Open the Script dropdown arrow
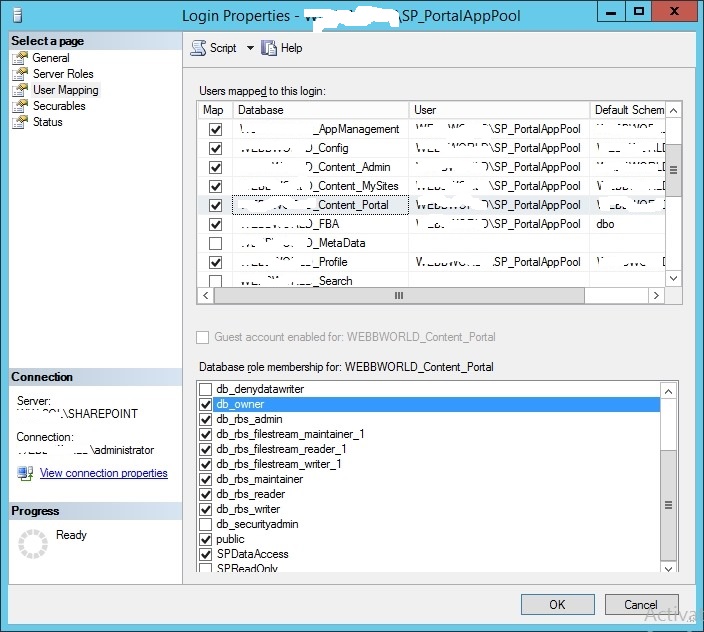704x632 pixels. pyautogui.click(x=250, y=48)
